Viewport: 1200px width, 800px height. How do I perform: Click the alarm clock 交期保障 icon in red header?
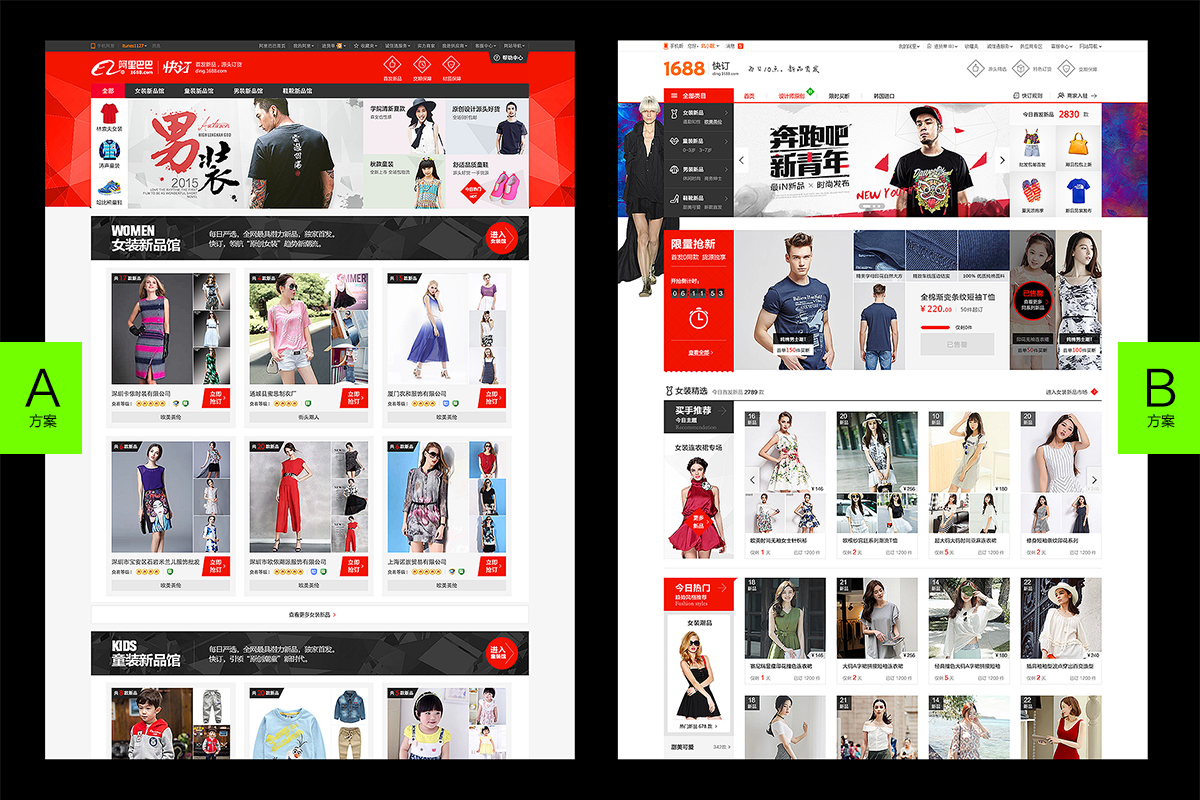click(x=424, y=66)
